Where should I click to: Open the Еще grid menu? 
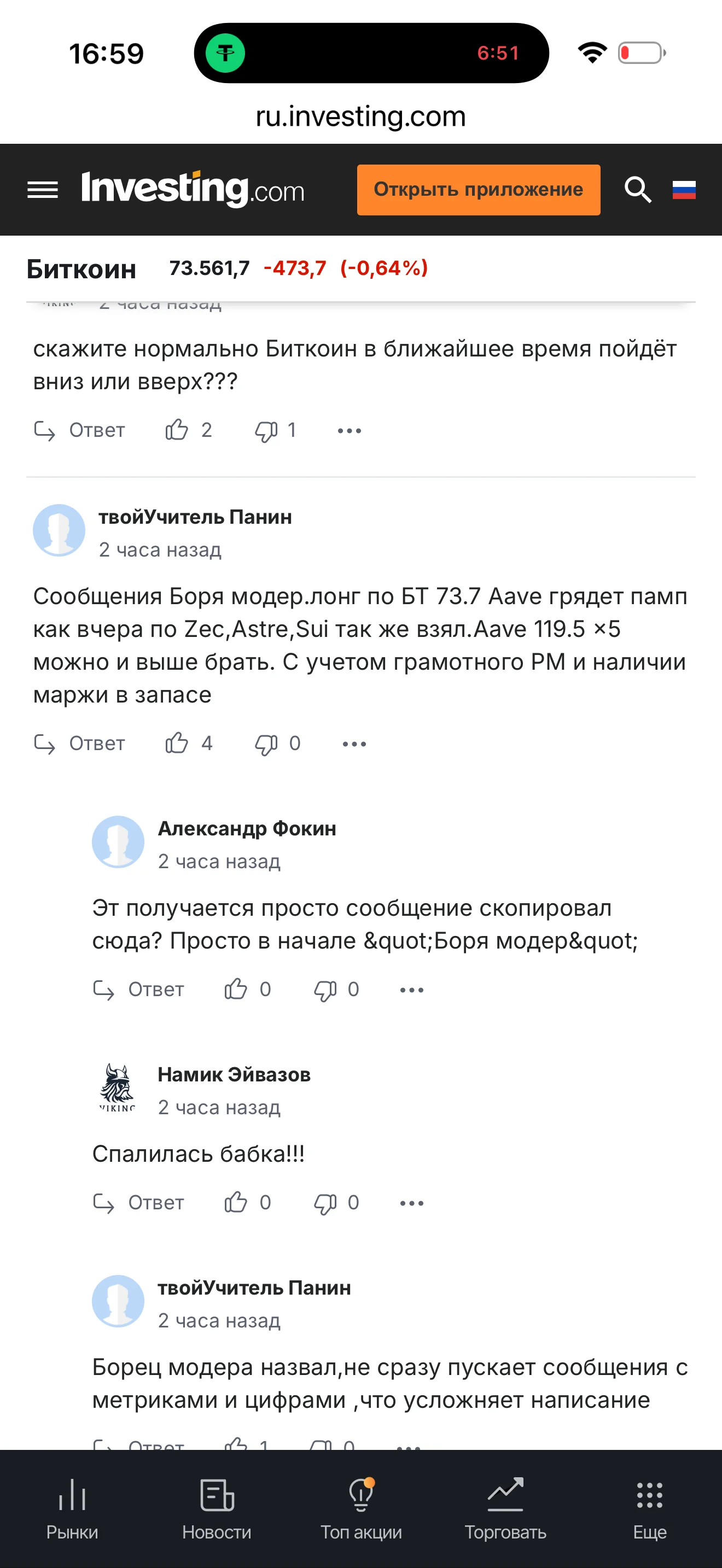coord(650,1508)
